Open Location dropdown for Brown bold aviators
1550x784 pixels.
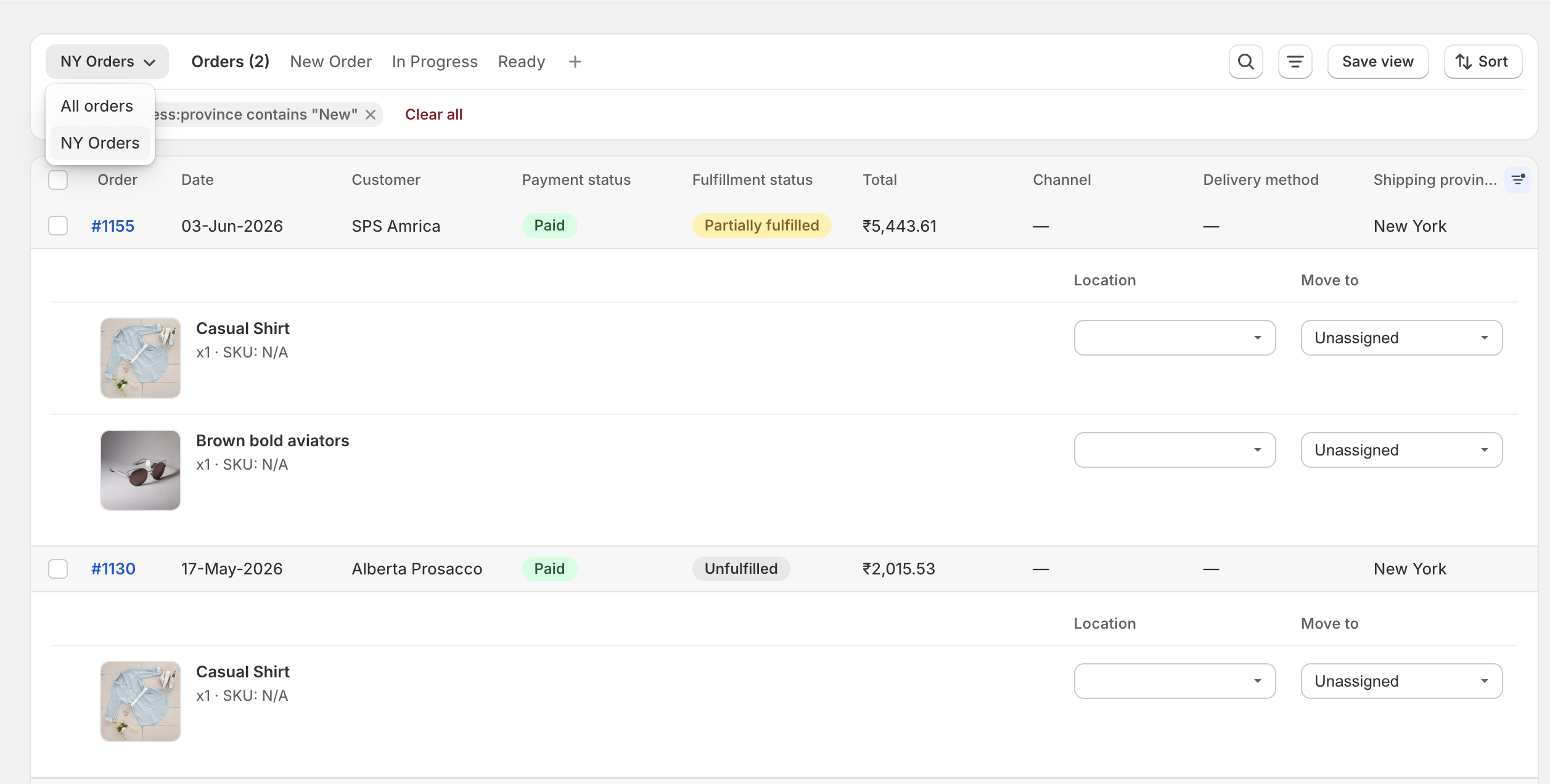[1175, 450]
